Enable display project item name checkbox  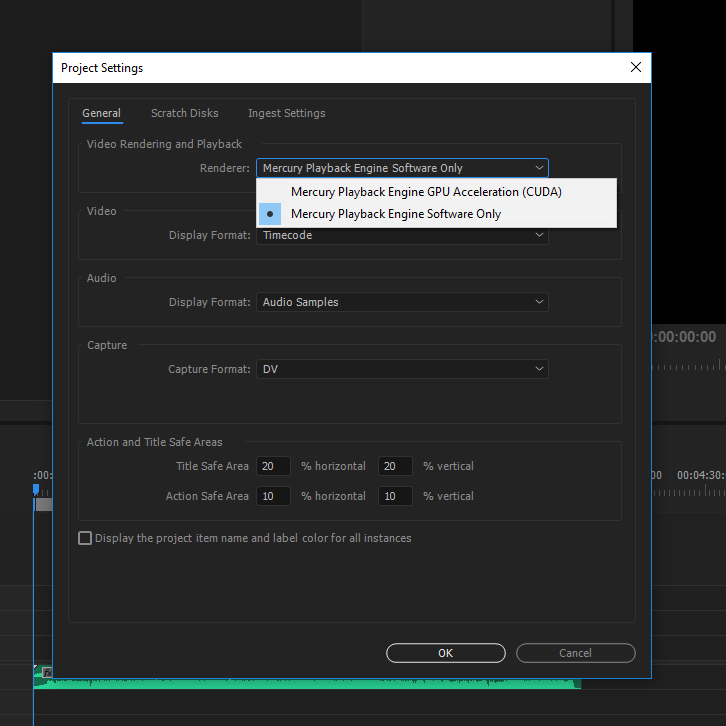click(x=85, y=538)
